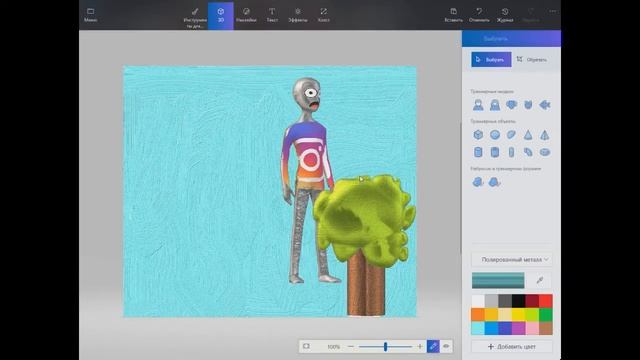Open the more options ellipsis menu
Viewport: 640px width, 360px height.
click(553, 11)
